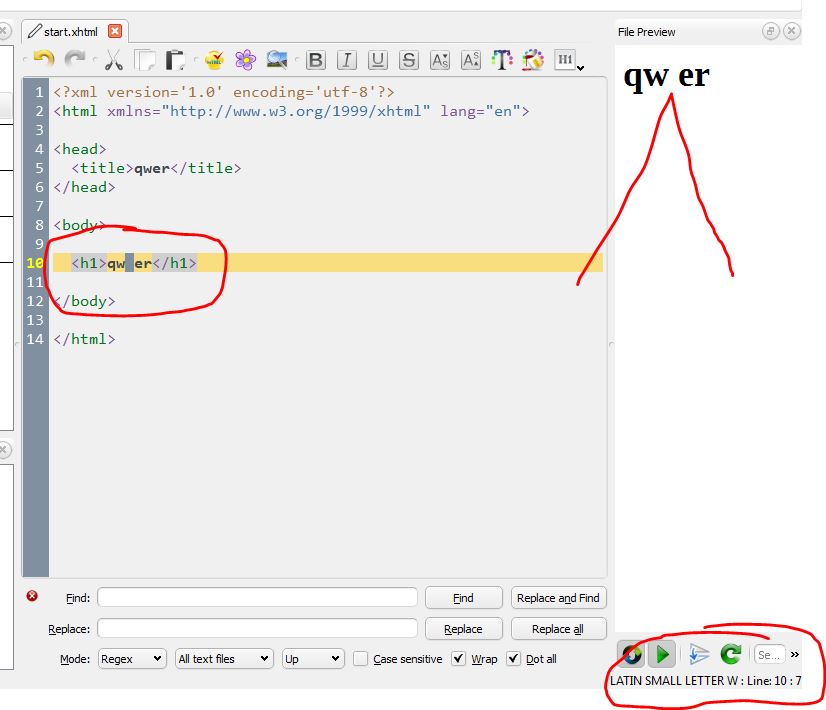Viewport: 826px width, 710px height.
Task: Click the purple flower beautify icon
Action: 245,60
